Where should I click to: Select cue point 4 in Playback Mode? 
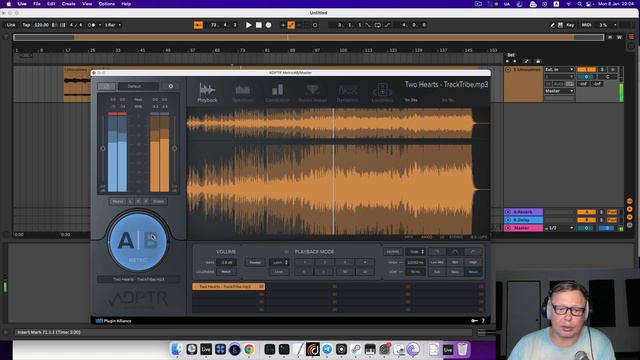364,262
